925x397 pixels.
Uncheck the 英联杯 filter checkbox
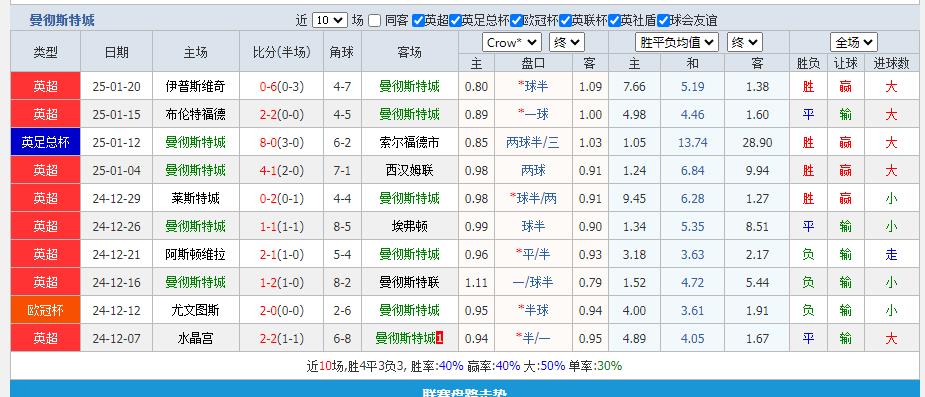[x=565, y=21]
